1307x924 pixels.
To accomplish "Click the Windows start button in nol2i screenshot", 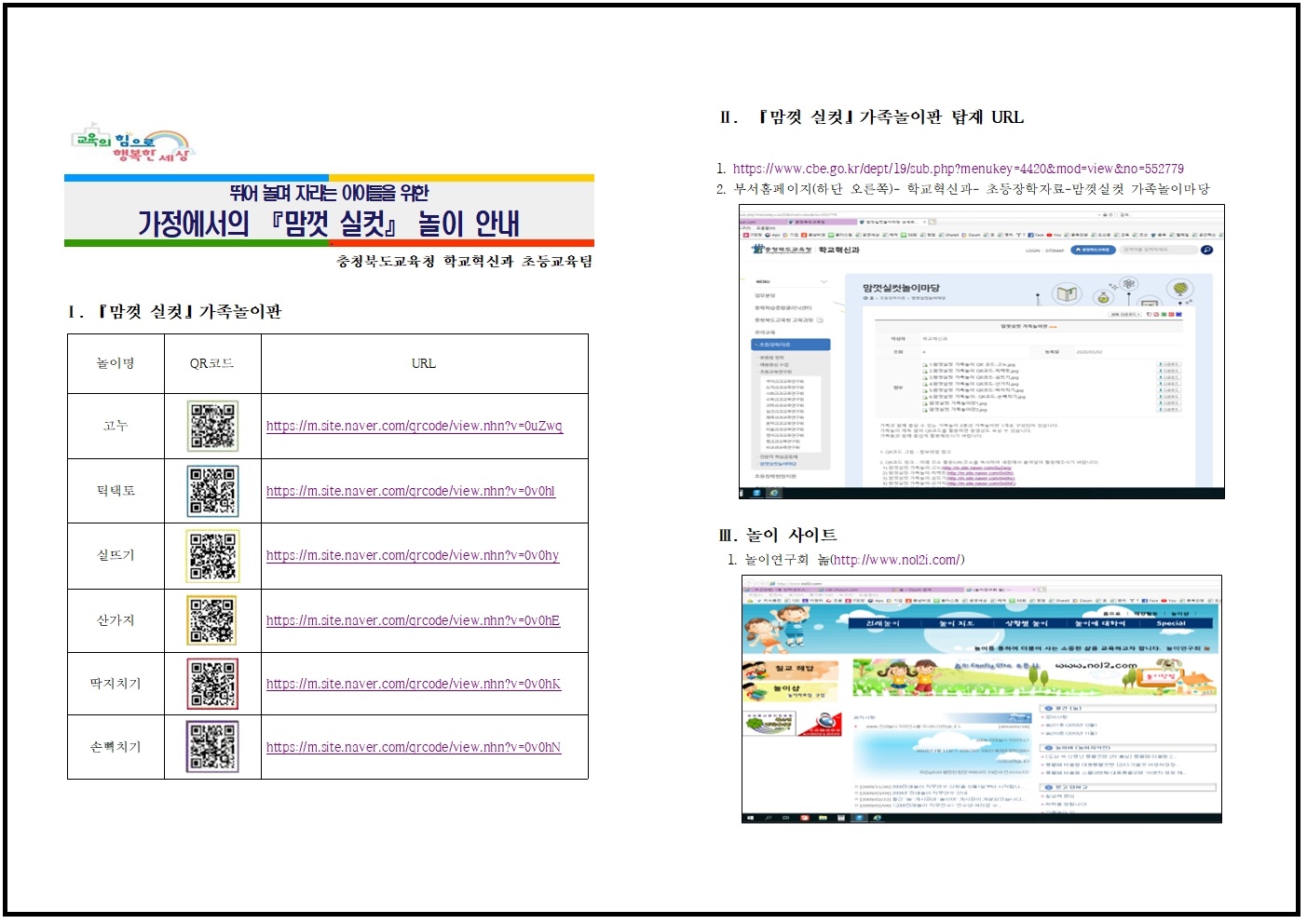I will coord(749,818).
